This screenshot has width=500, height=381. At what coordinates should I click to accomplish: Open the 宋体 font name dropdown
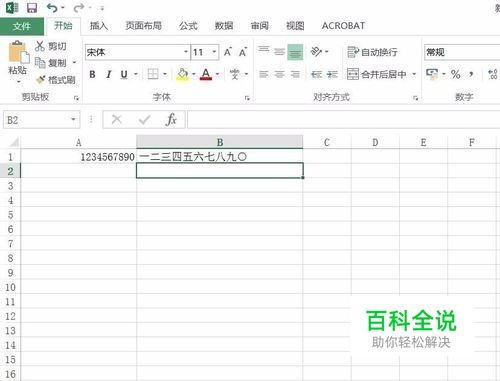coord(186,52)
